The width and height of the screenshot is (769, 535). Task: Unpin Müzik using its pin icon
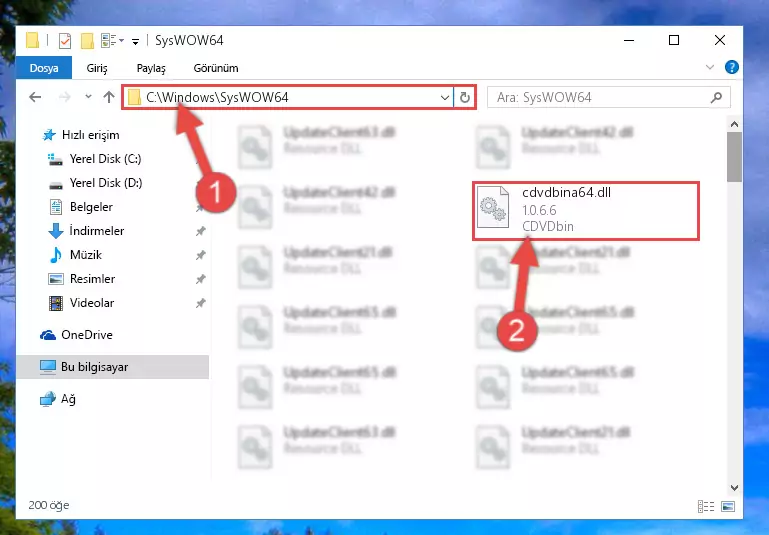(x=201, y=255)
